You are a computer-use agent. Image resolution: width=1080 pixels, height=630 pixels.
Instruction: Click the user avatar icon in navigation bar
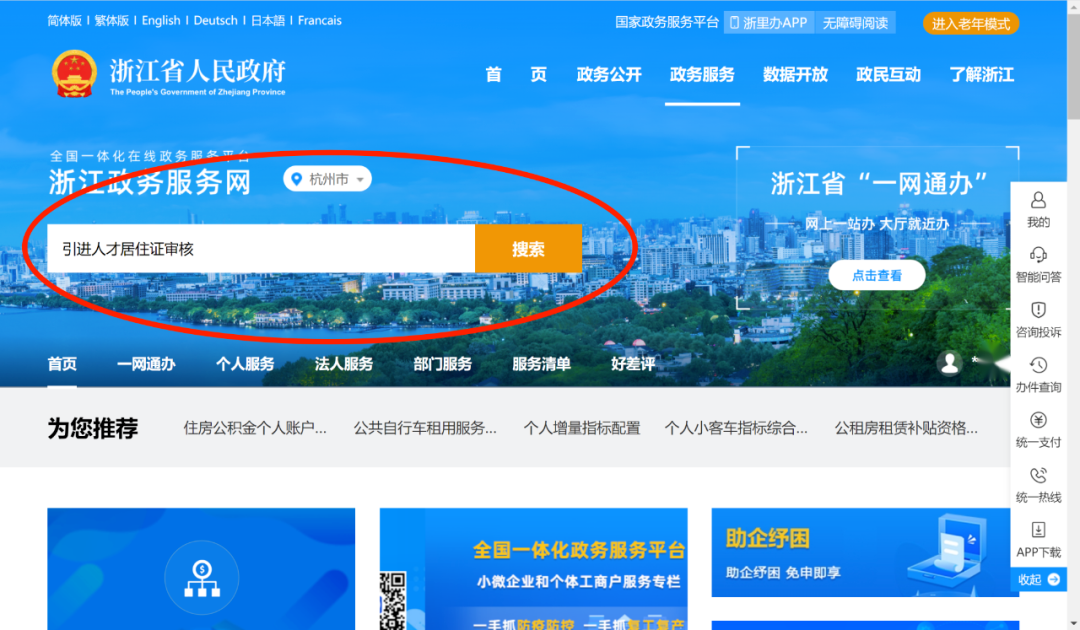[x=950, y=363]
